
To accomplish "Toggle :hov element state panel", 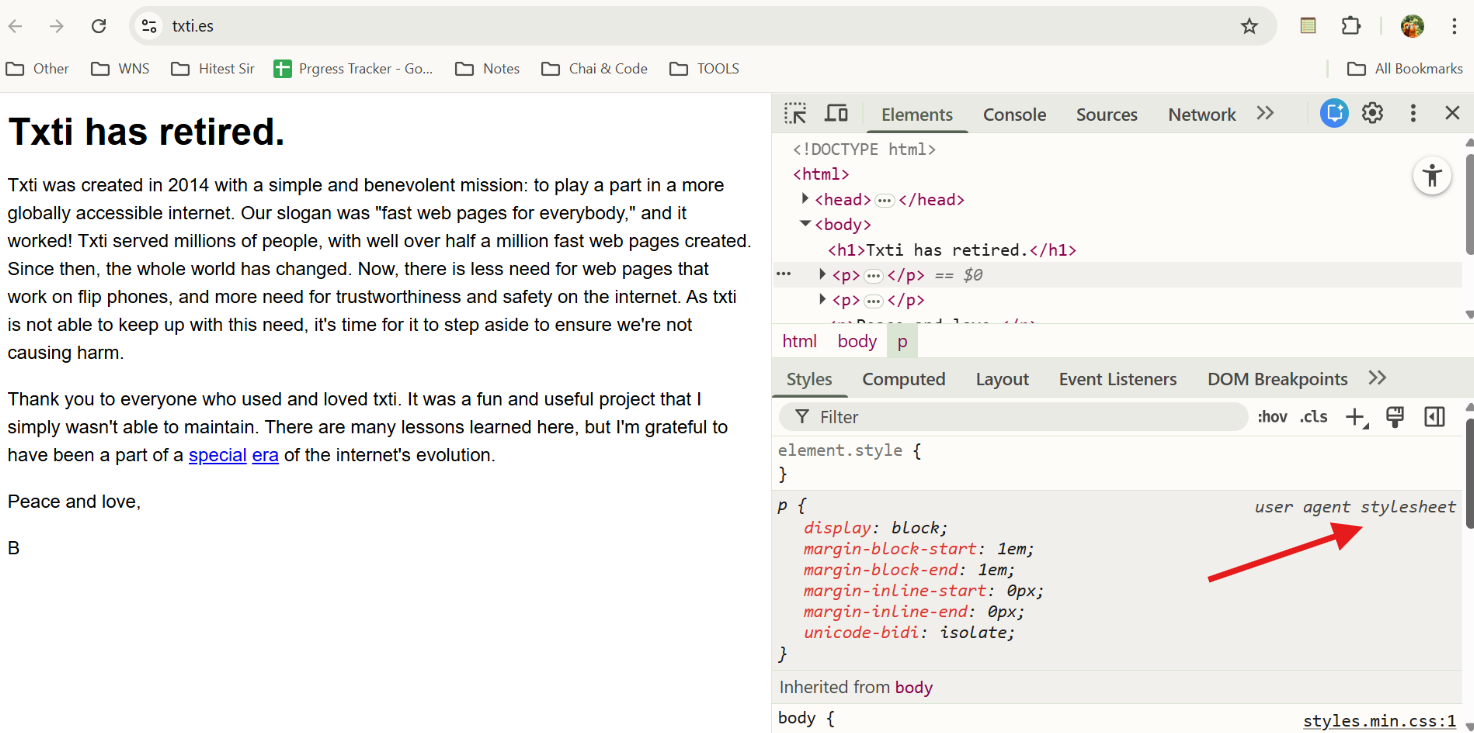I will point(1272,417).
